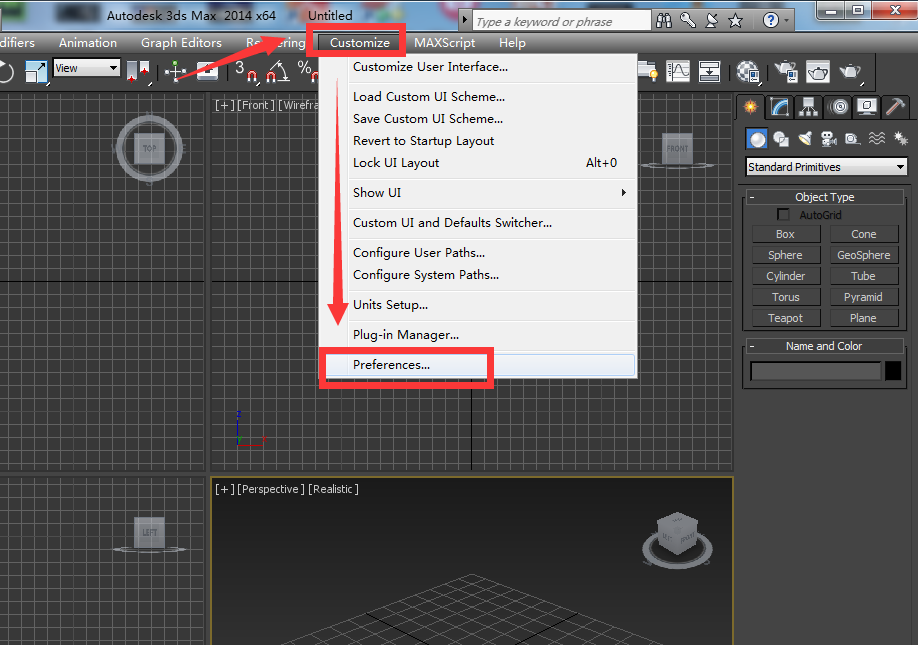The width and height of the screenshot is (918, 645).
Task: Open the Curve Editor icon
Action: pyautogui.click(x=677, y=72)
